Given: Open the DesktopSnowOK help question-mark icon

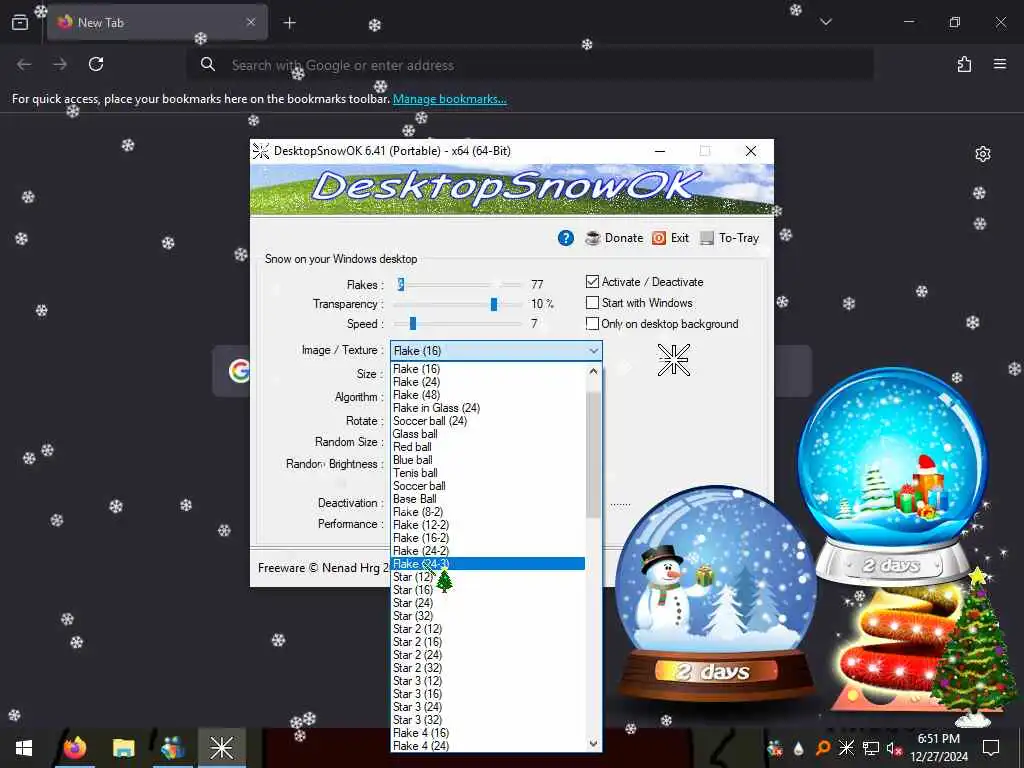Looking at the screenshot, I should pyautogui.click(x=566, y=238).
